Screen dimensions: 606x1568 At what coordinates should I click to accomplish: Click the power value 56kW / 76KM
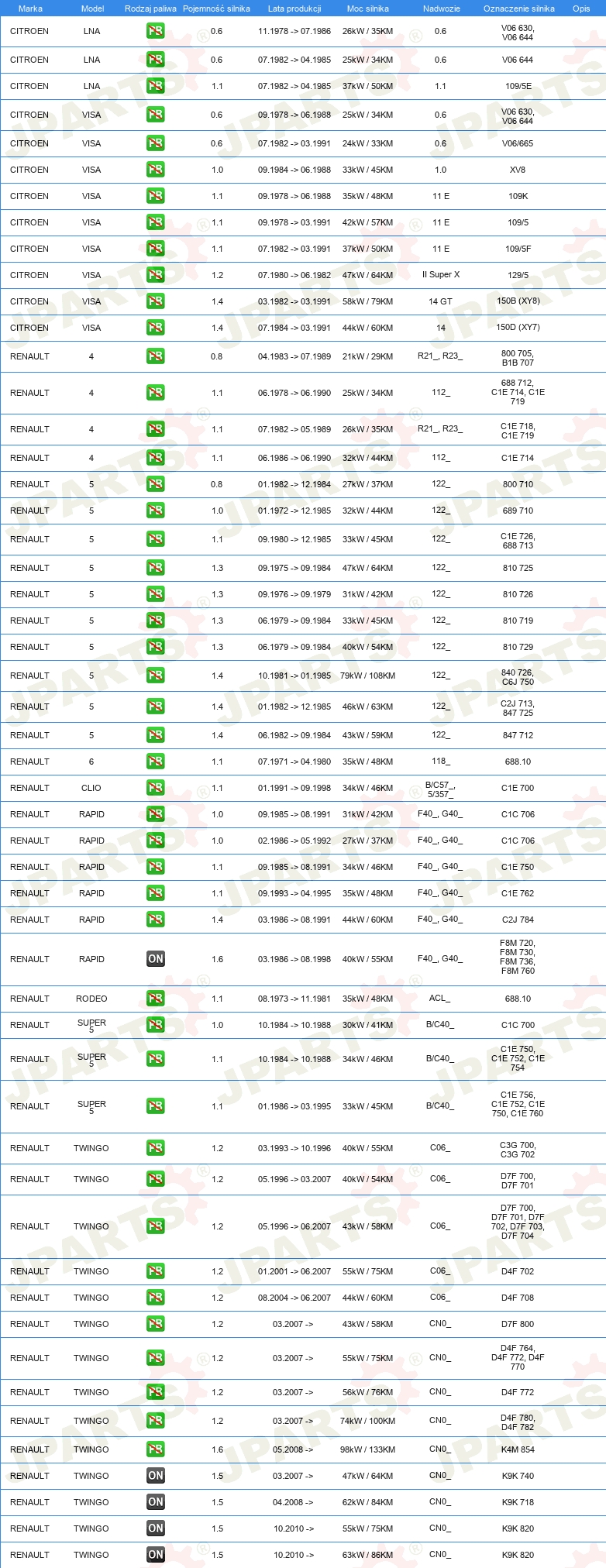point(367,1392)
